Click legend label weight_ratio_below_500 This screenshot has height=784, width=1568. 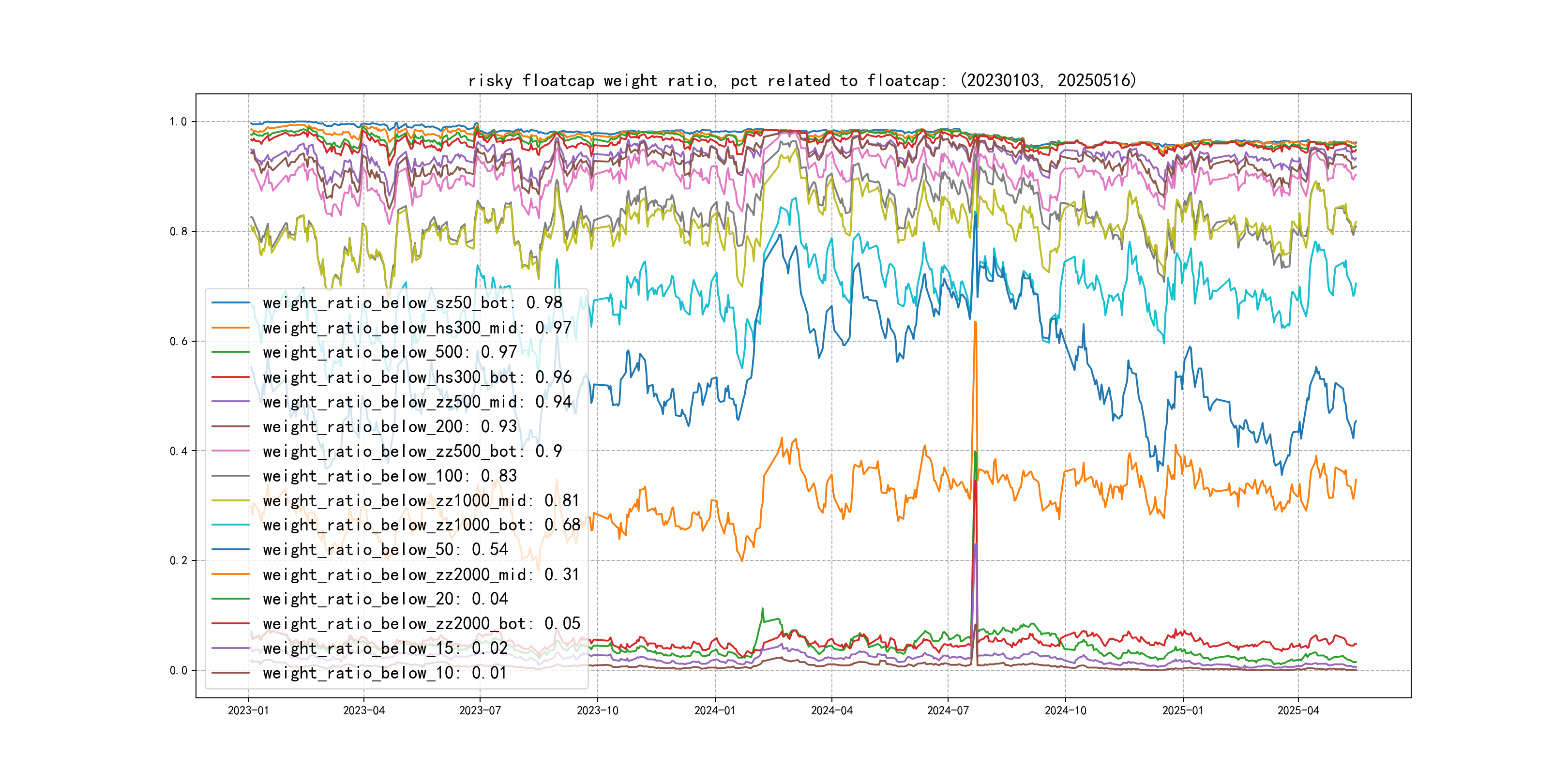click(x=390, y=352)
